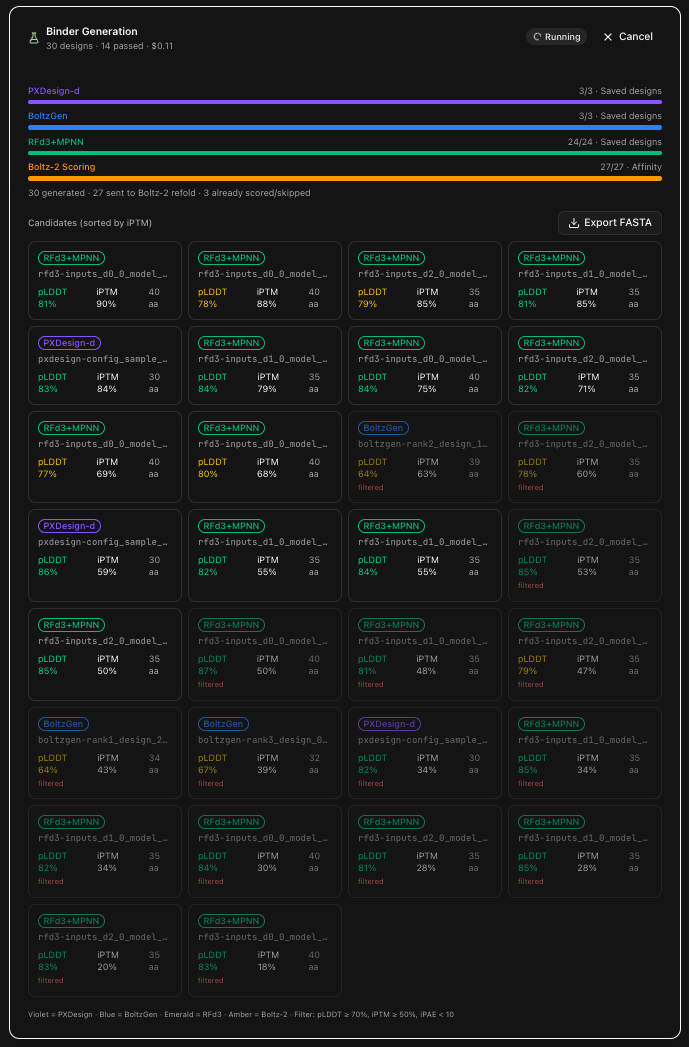The width and height of the screenshot is (689, 1047).
Task: Click the Export FASTA button
Action: (x=610, y=223)
